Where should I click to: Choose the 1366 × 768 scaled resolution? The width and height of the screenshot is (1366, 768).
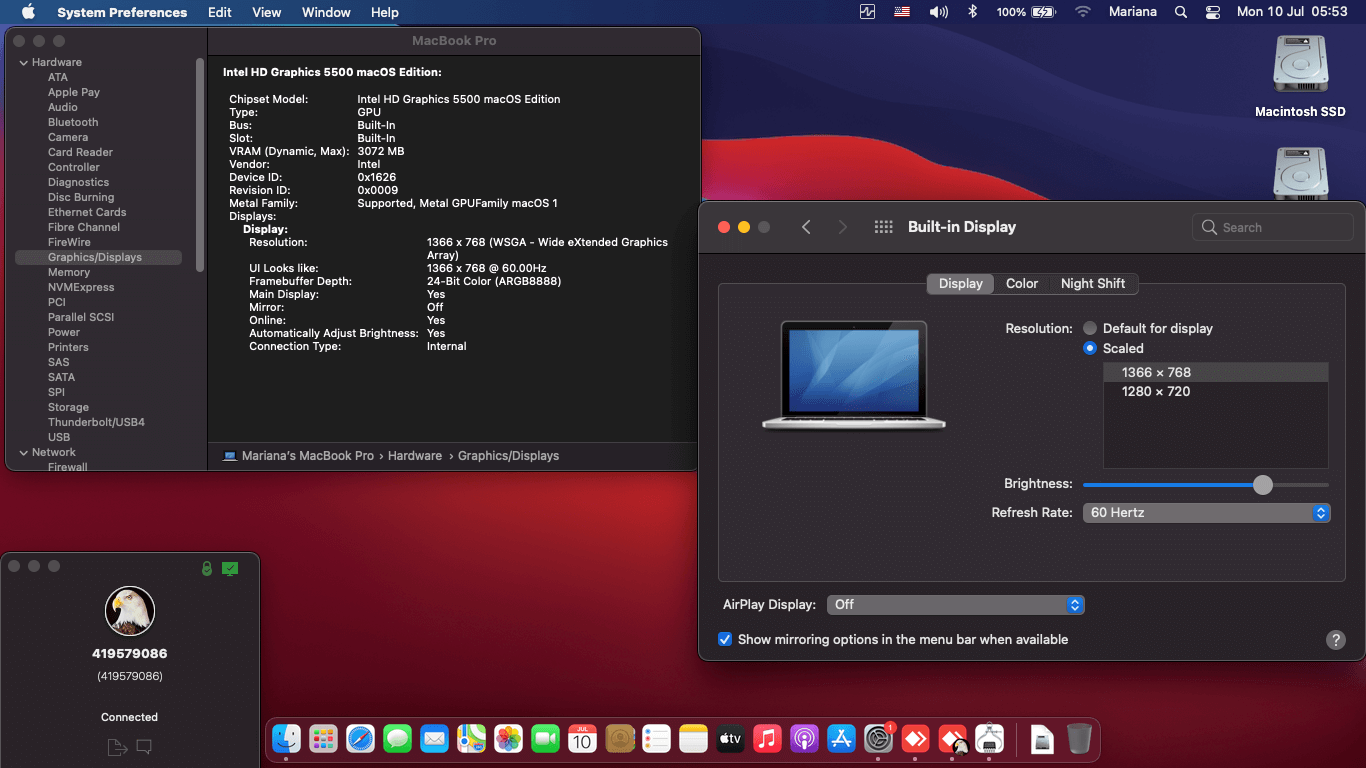1216,372
